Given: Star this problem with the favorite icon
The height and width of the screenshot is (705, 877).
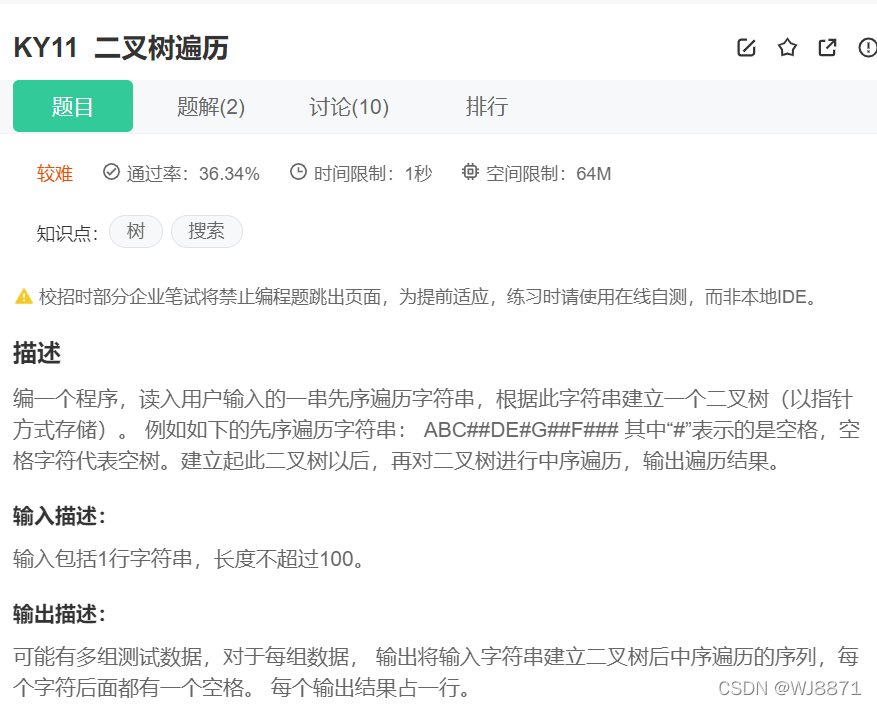Looking at the screenshot, I should coord(788,48).
